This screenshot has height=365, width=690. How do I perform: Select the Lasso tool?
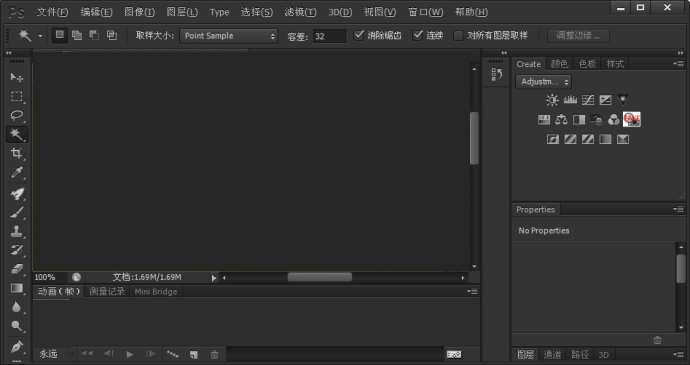click(17, 115)
